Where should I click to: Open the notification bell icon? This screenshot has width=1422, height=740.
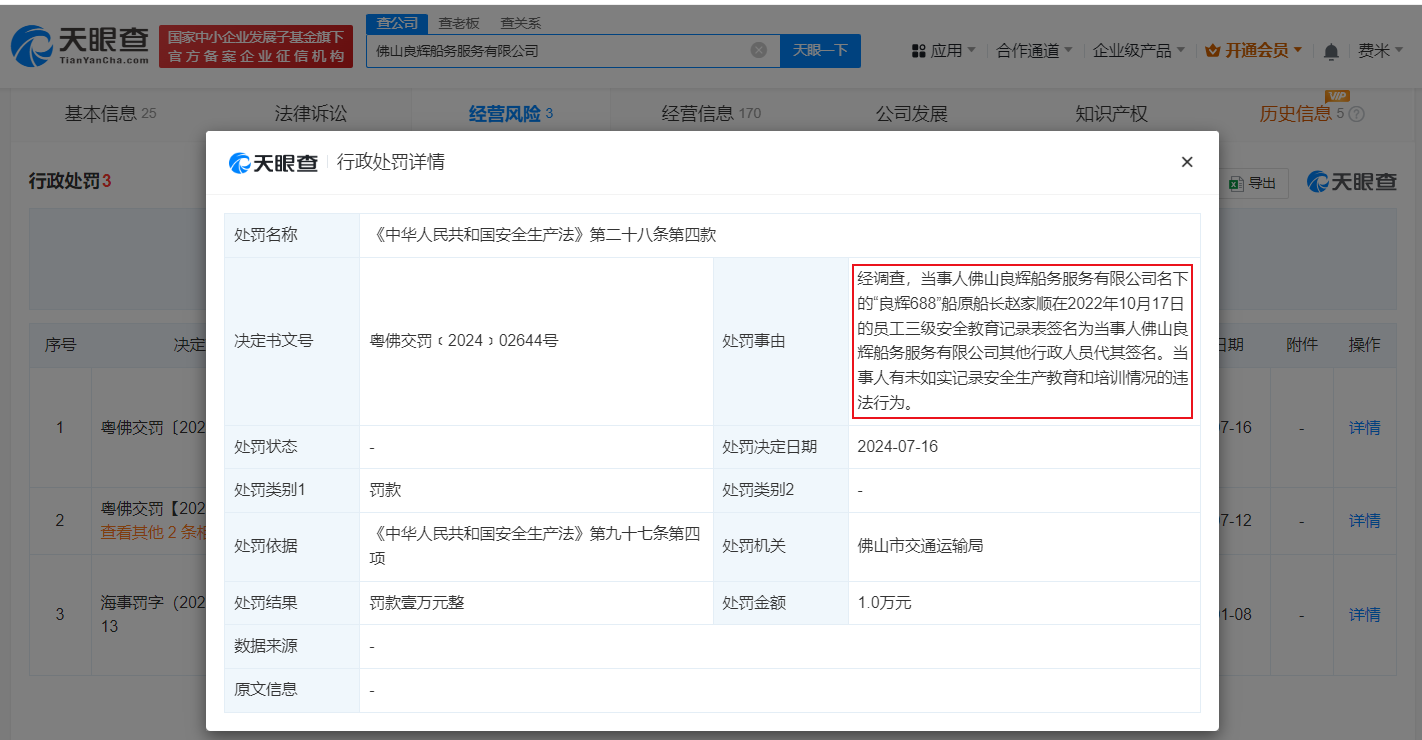[1331, 48]
